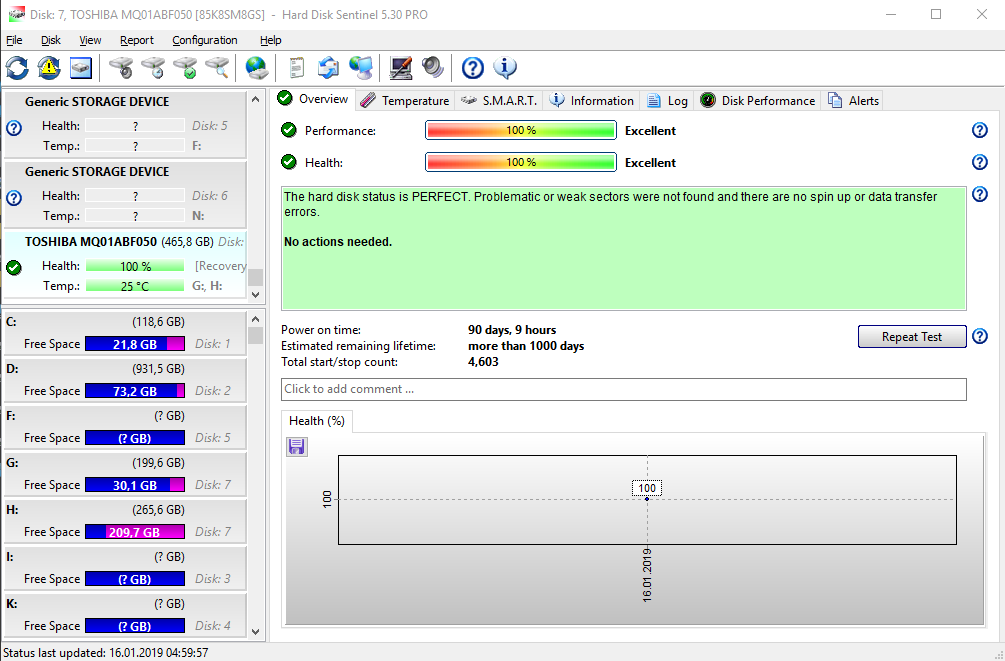
Task: Click the disk with green checkmark icon
Action: tap(185, 68)
